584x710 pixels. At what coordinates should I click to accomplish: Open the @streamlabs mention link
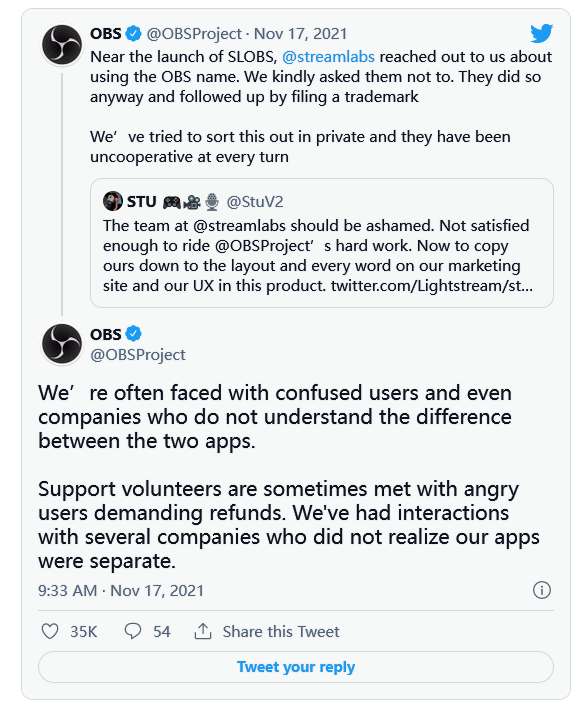tap(328, 57)
